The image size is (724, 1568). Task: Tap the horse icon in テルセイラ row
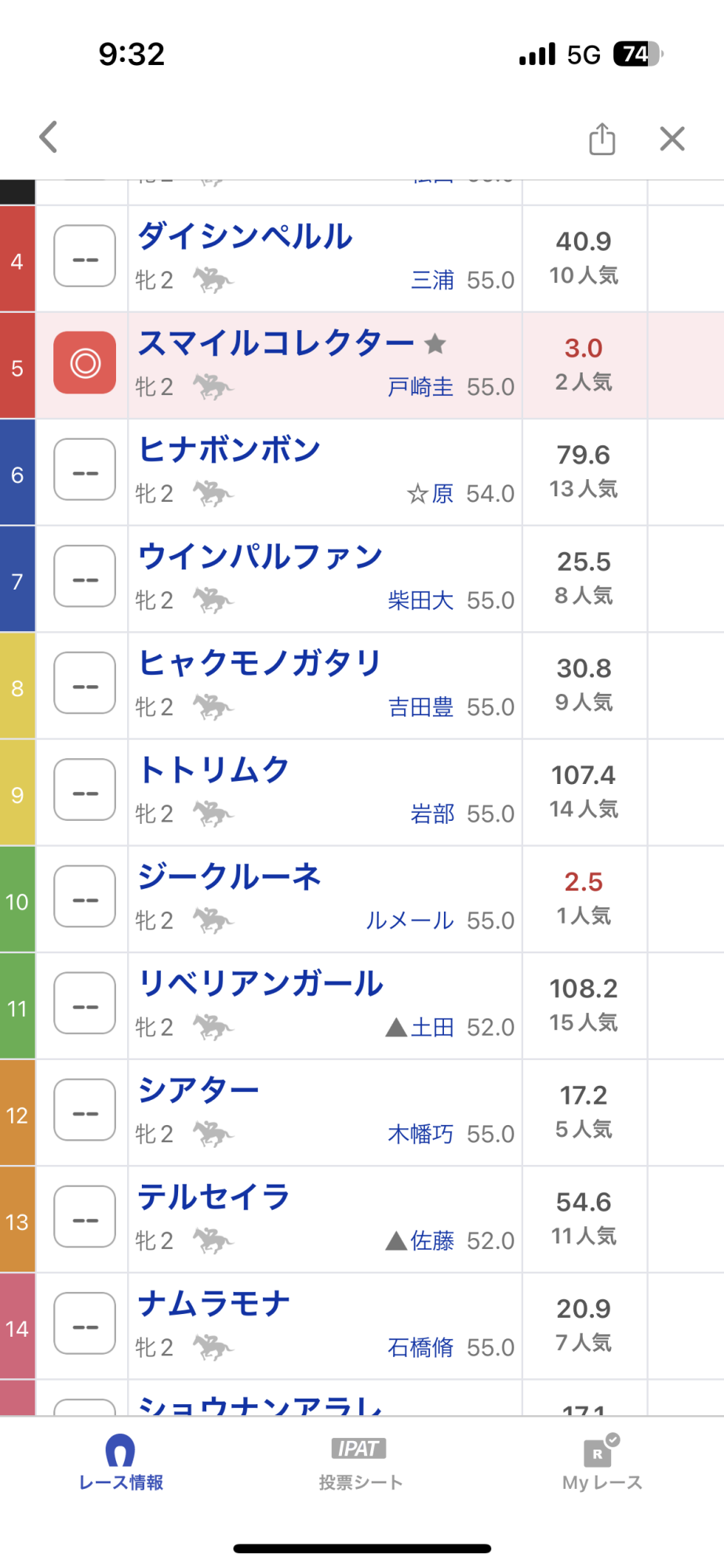(213, 1240)
